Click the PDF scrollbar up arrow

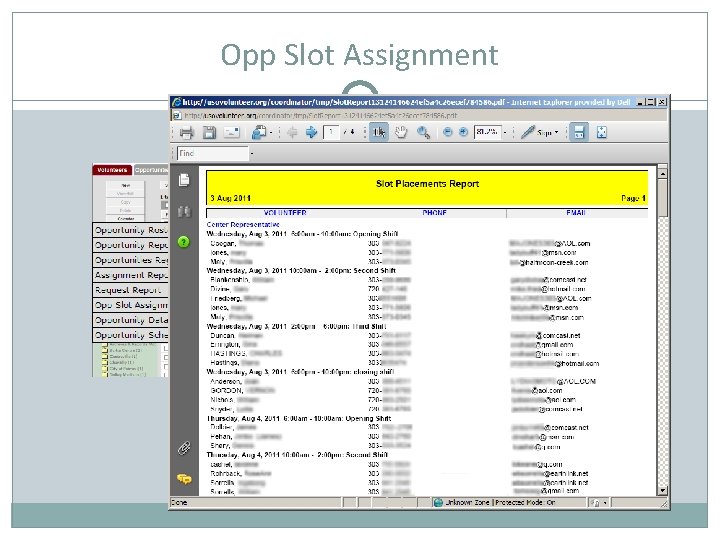click(662, 174)
